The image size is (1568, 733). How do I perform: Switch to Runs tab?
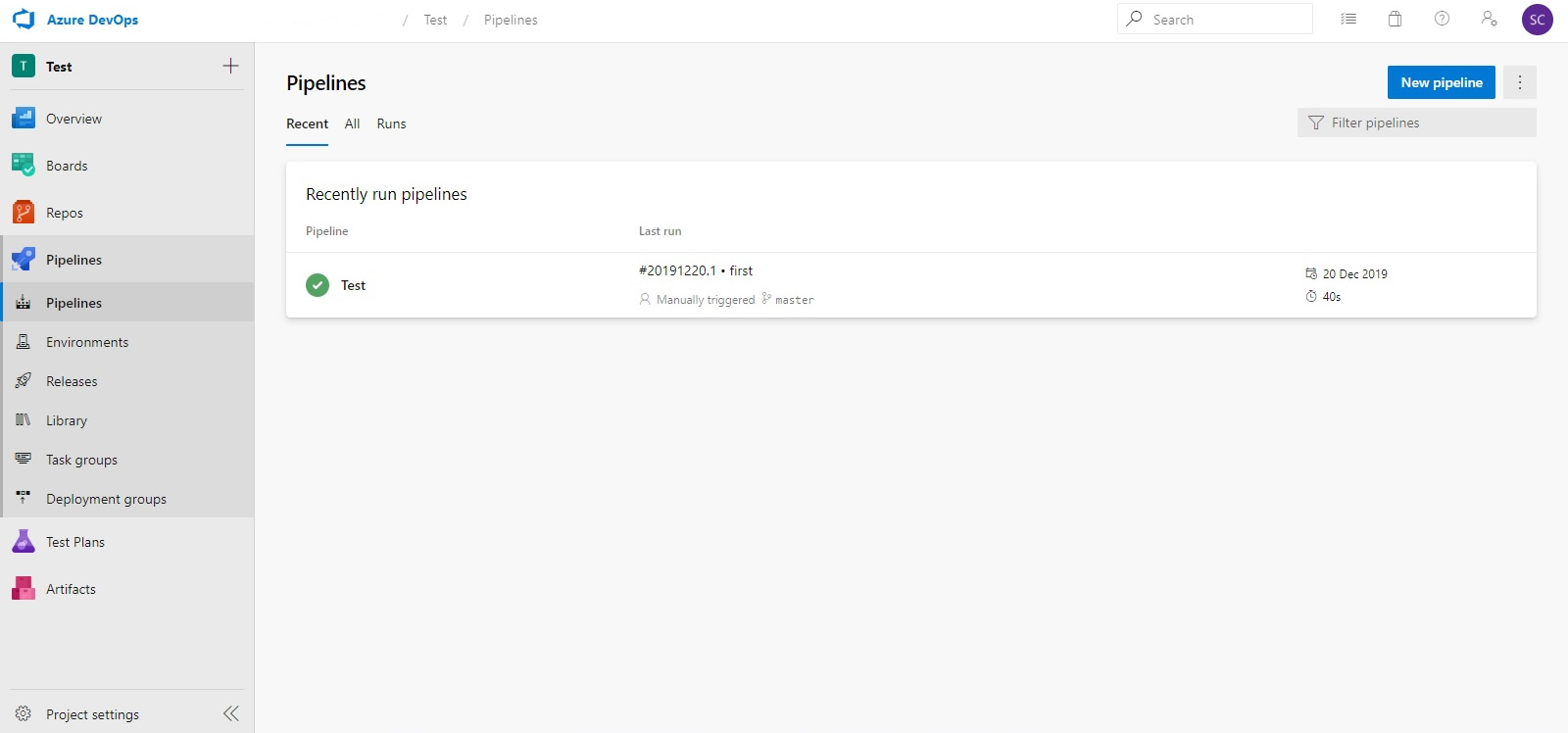click(391, 123)
